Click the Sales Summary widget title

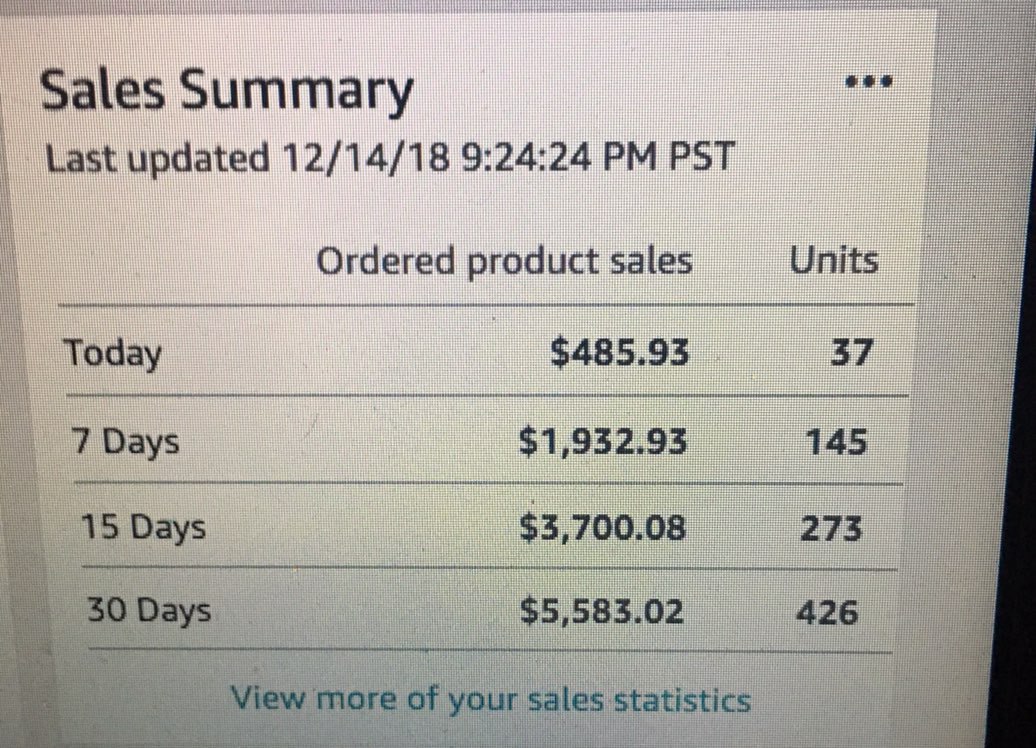227,93
